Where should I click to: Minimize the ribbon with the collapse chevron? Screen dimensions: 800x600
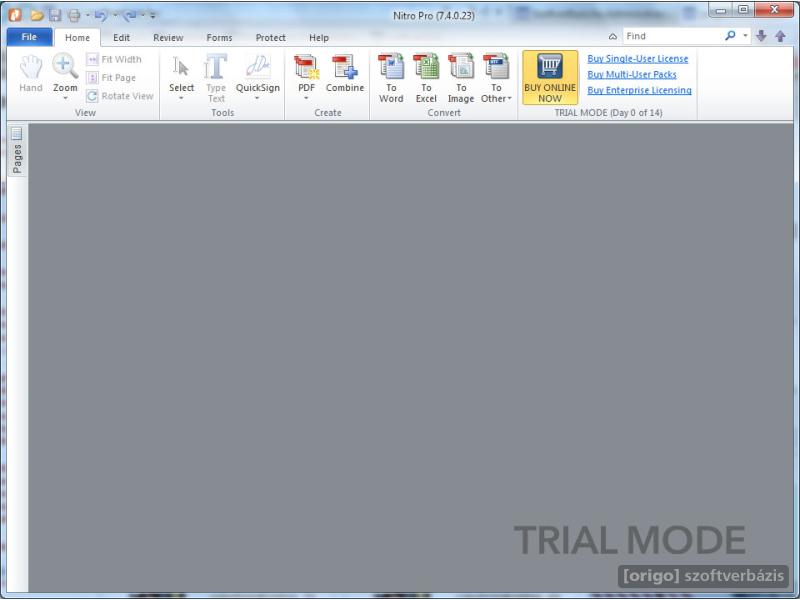click(x=613, y=36)
